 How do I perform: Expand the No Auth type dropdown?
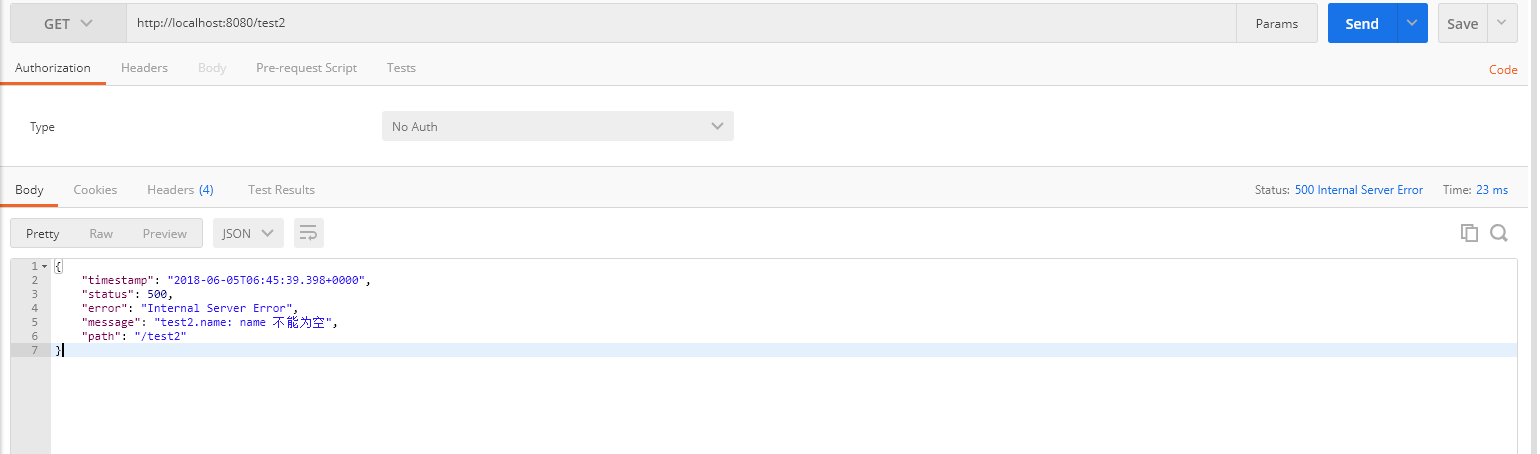(557, 126)
